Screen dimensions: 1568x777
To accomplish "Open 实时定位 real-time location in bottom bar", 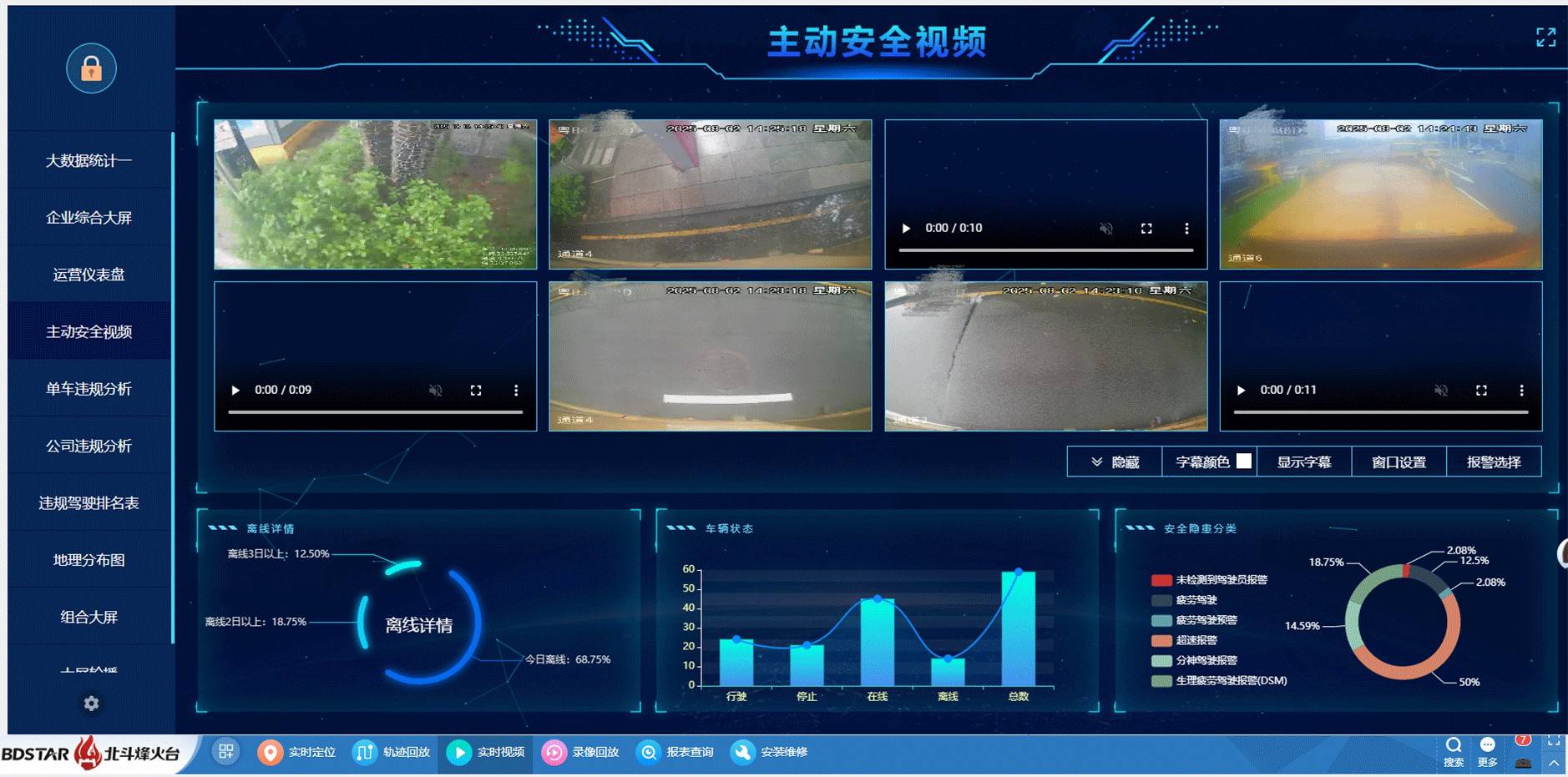I will click(x=296, y=752).
